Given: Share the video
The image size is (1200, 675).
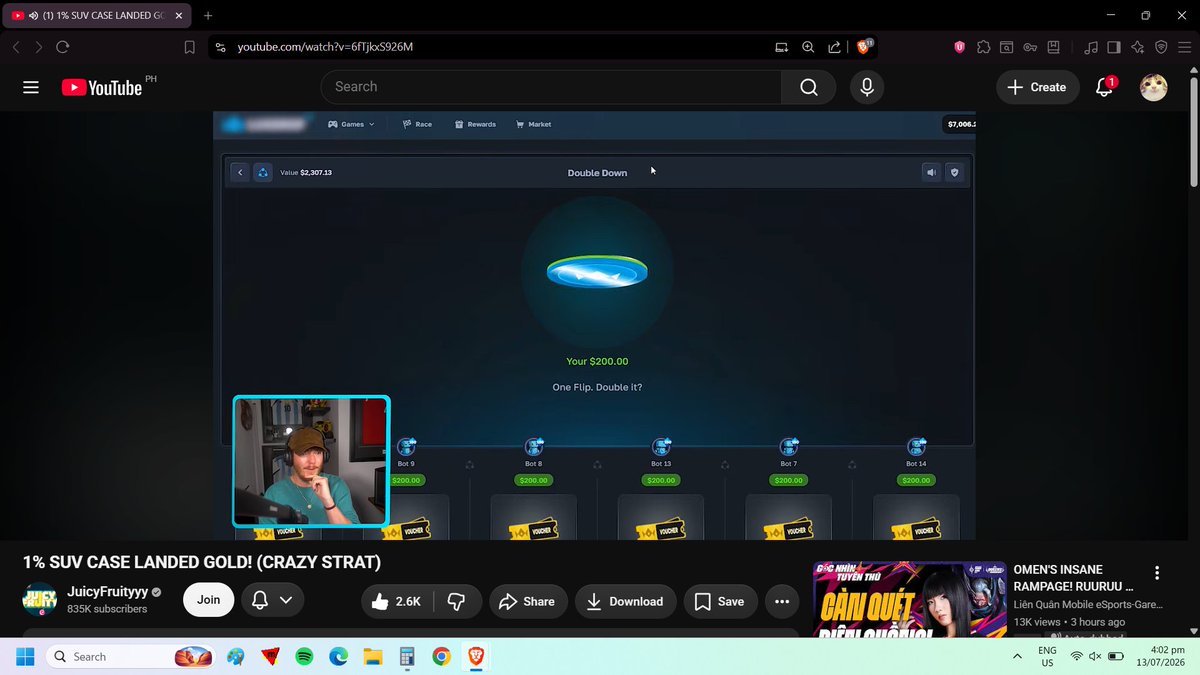Looking at the screenshot, I should (x=526, y=601).
